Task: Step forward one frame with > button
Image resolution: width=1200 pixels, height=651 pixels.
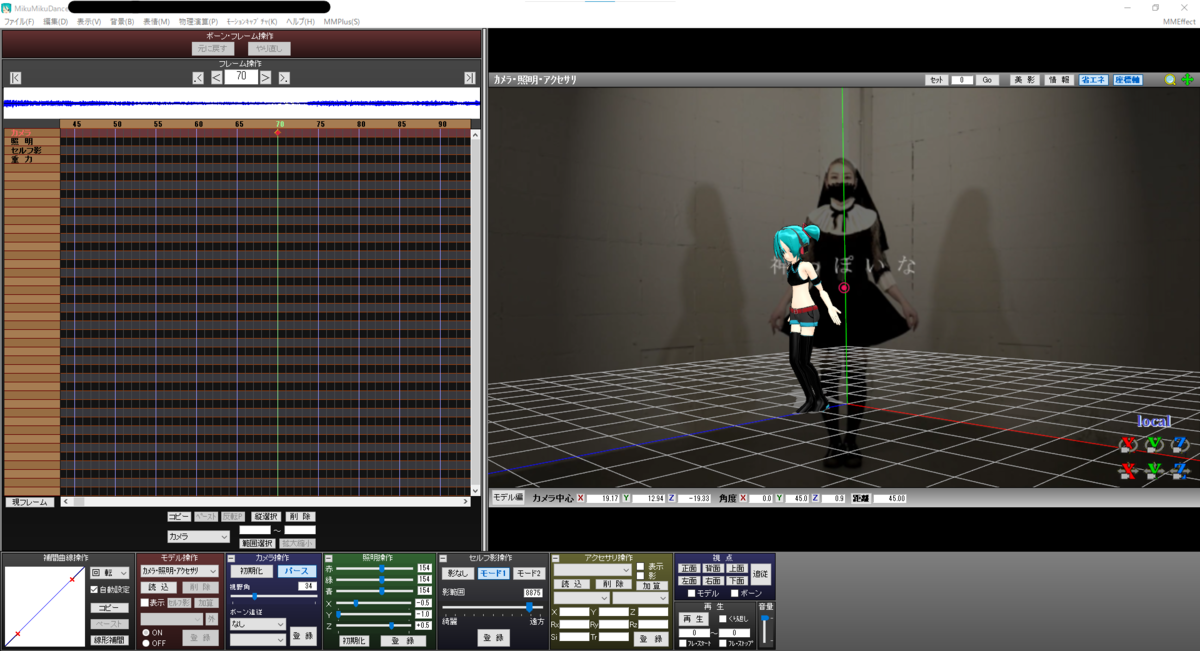Action: click(x=265, y=77)
